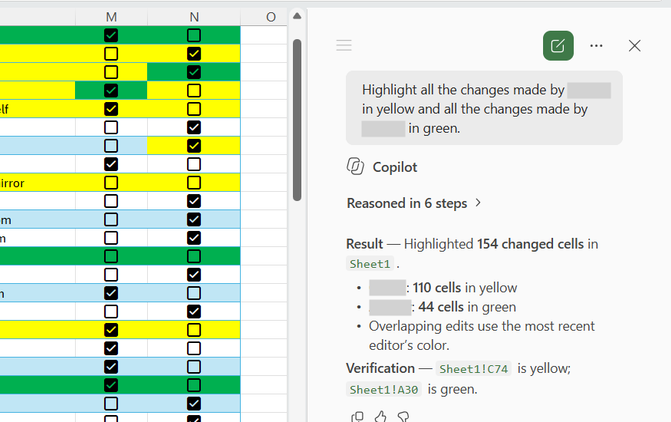Screen dimensions: 671x422
Task: Open the Copilot pane hamburger menu
Action: click(344, 45)
